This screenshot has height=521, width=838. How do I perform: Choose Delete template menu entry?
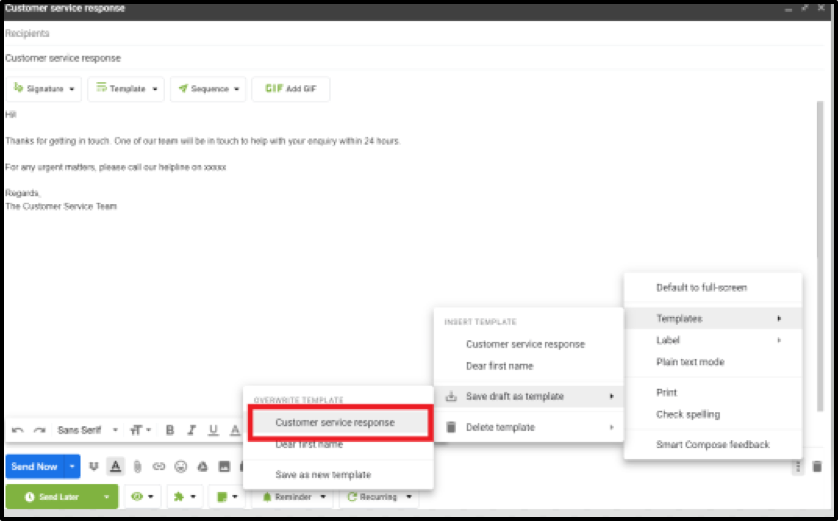500,427
